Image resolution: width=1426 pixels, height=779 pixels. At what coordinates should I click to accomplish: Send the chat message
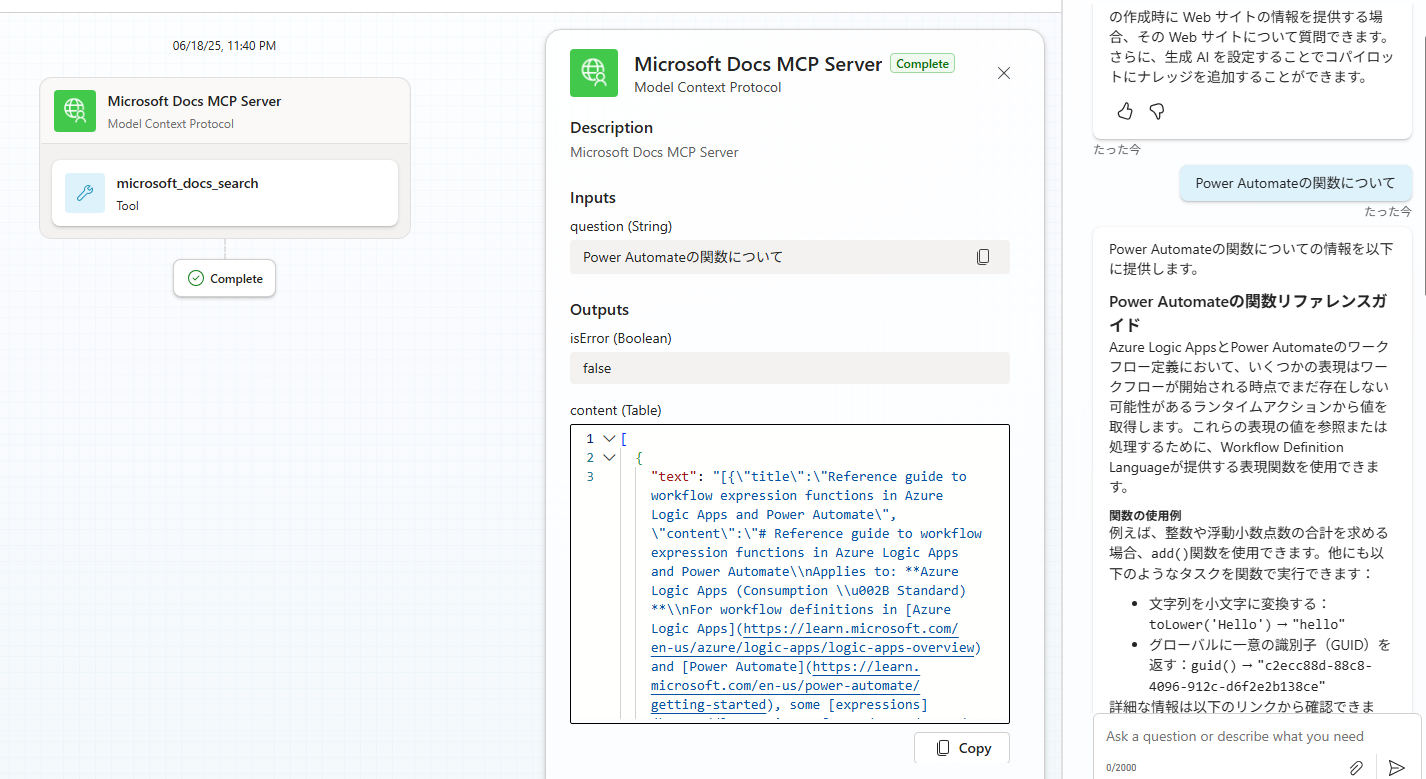(1396, 767)
